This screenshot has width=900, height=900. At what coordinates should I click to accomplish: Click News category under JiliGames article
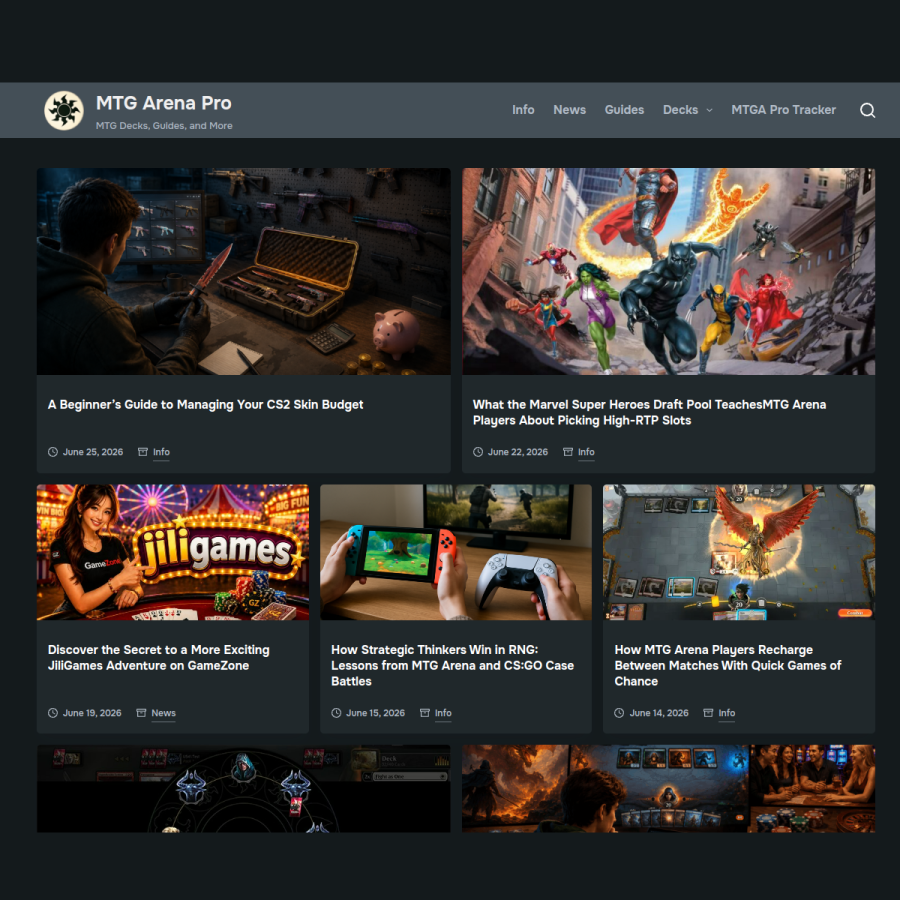point(164,713)
